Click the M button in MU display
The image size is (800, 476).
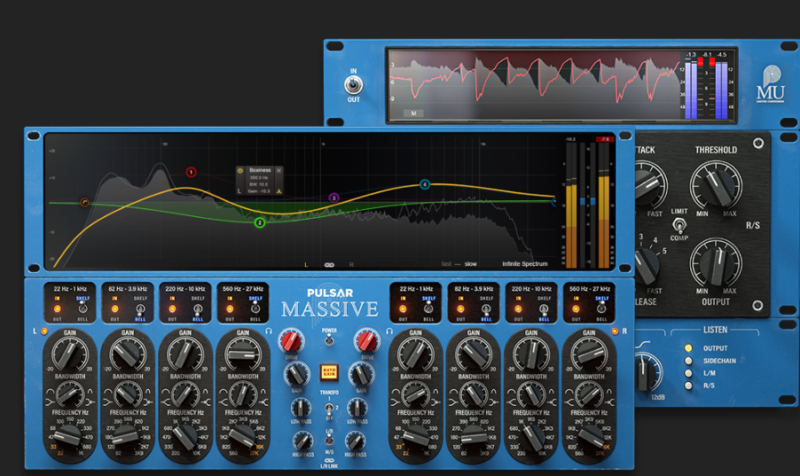413,113
